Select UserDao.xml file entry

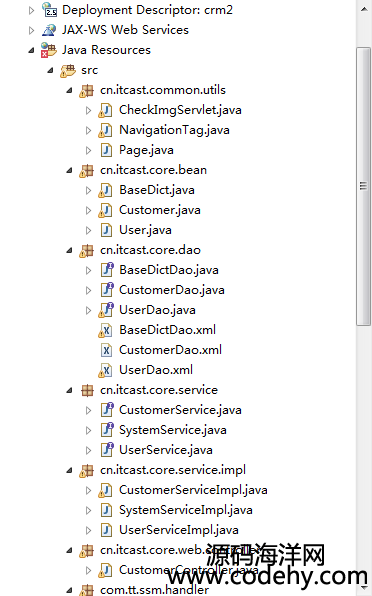pos(156,370)
